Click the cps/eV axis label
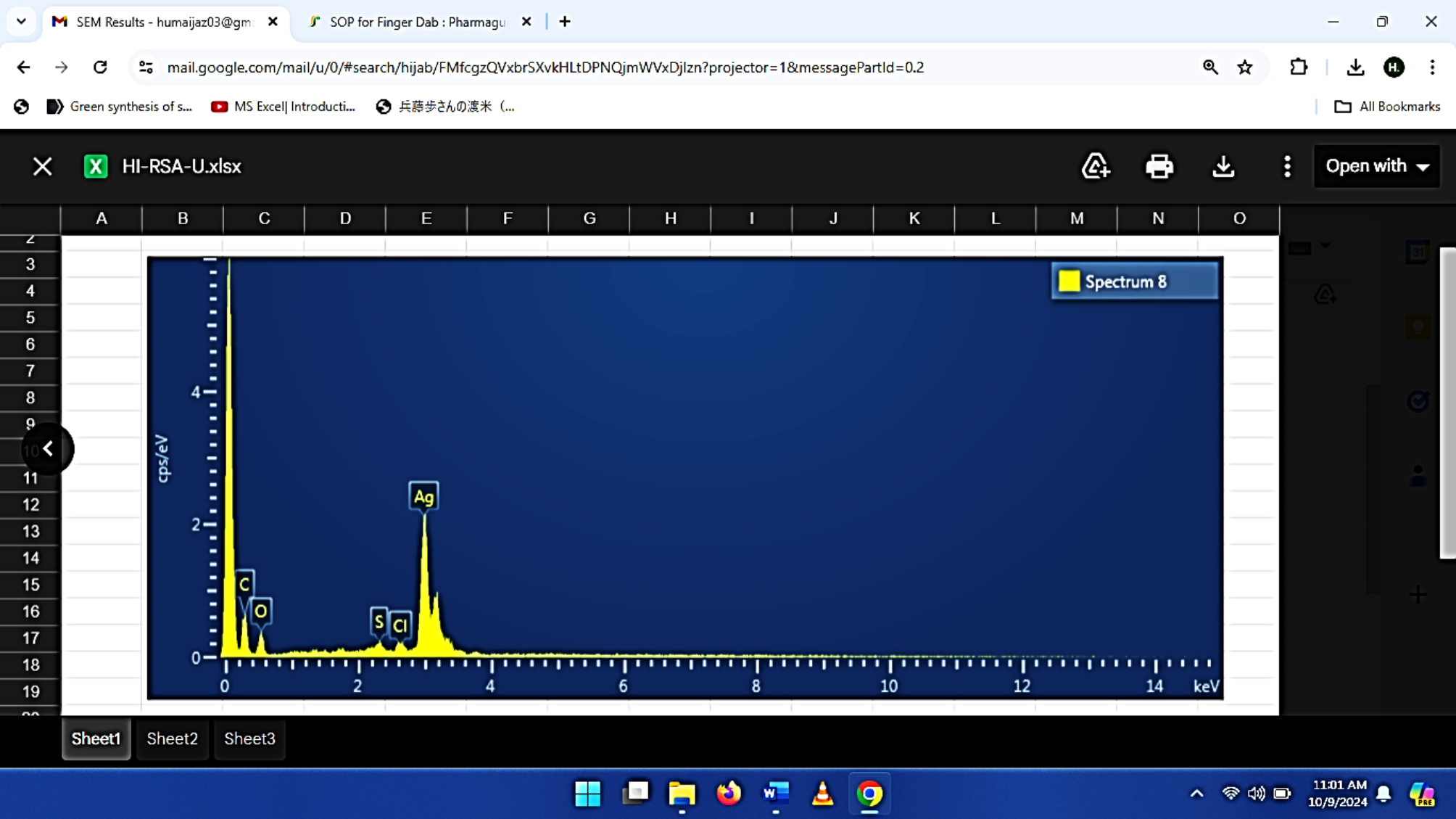The width and height of the screenshot is (1456, 819). [162, 458]
